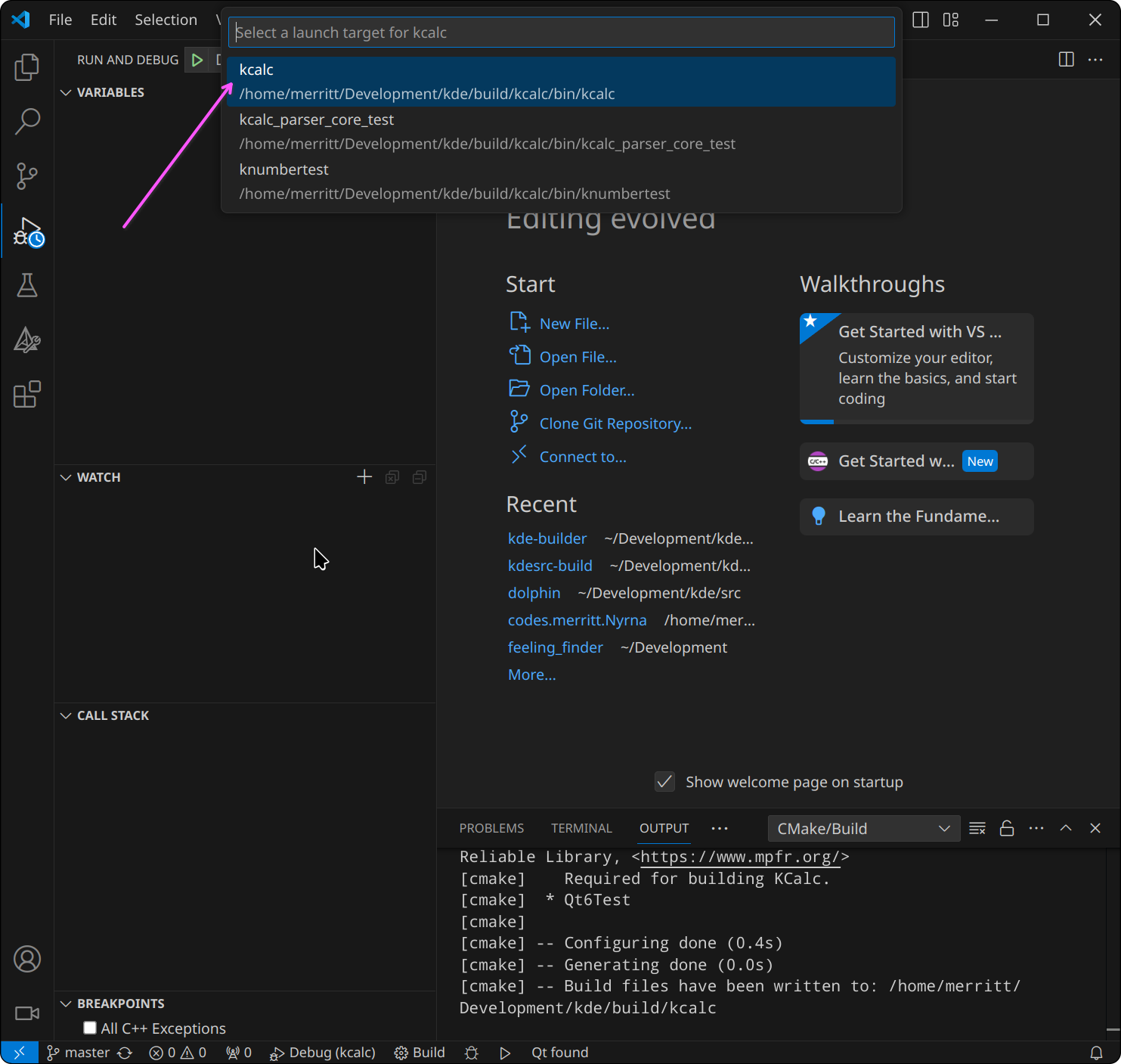Open the Source Control view icon
This screenshot has width=1121, height=1064.
coord(27,176)
